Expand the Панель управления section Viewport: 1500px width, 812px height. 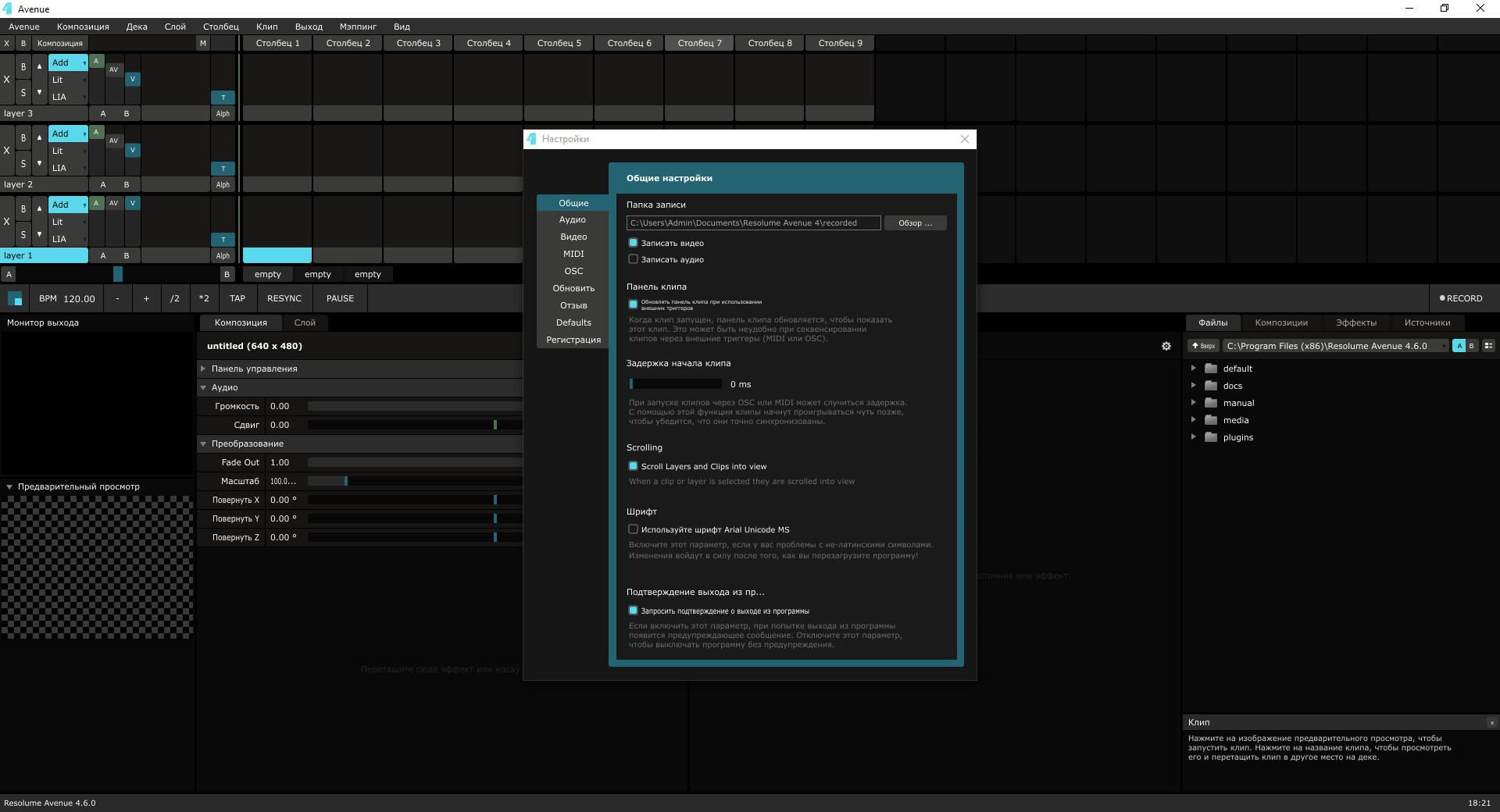coord(203,369)
